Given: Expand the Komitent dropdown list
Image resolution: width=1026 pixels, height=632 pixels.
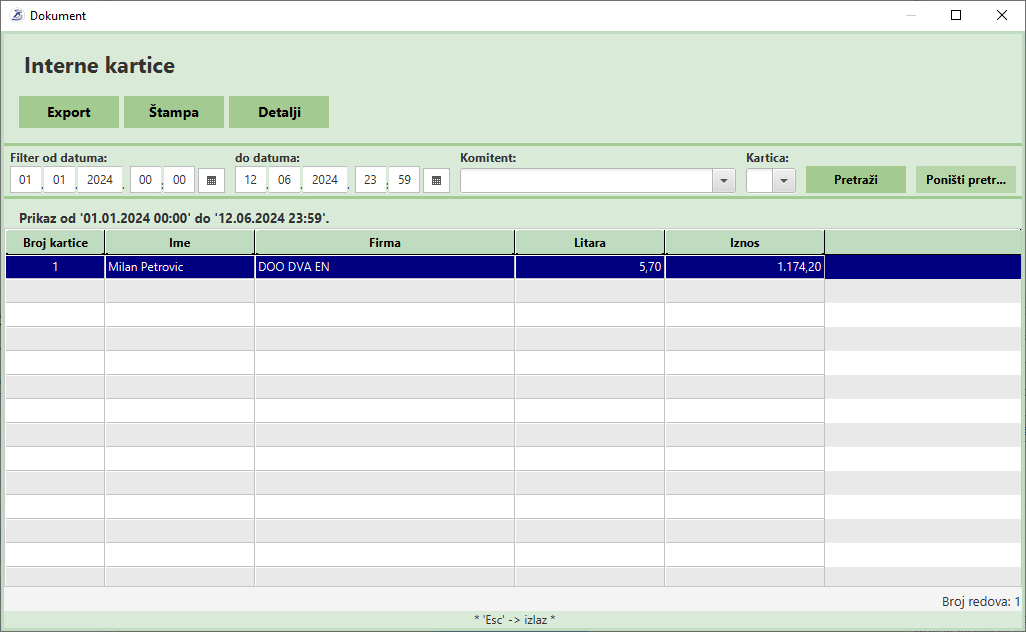Looking at the screenshot, I should click(723, 180).
